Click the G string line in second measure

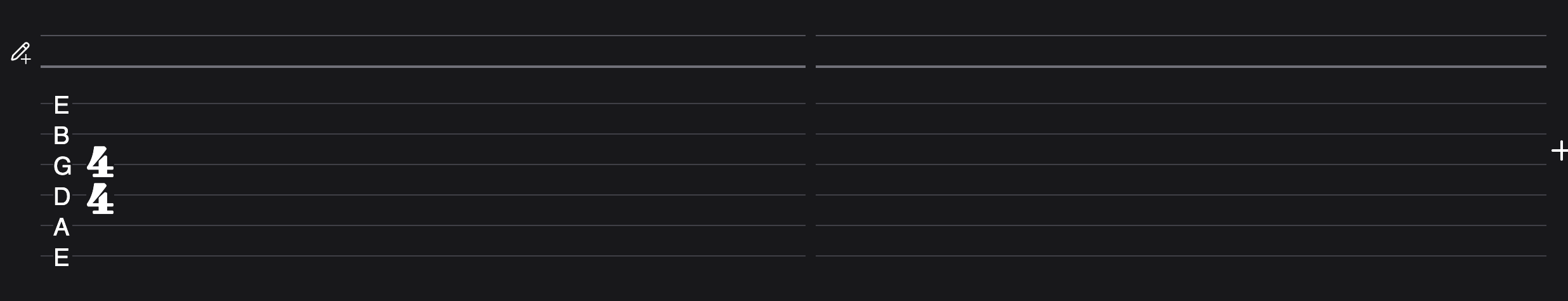click(1180, 164)
